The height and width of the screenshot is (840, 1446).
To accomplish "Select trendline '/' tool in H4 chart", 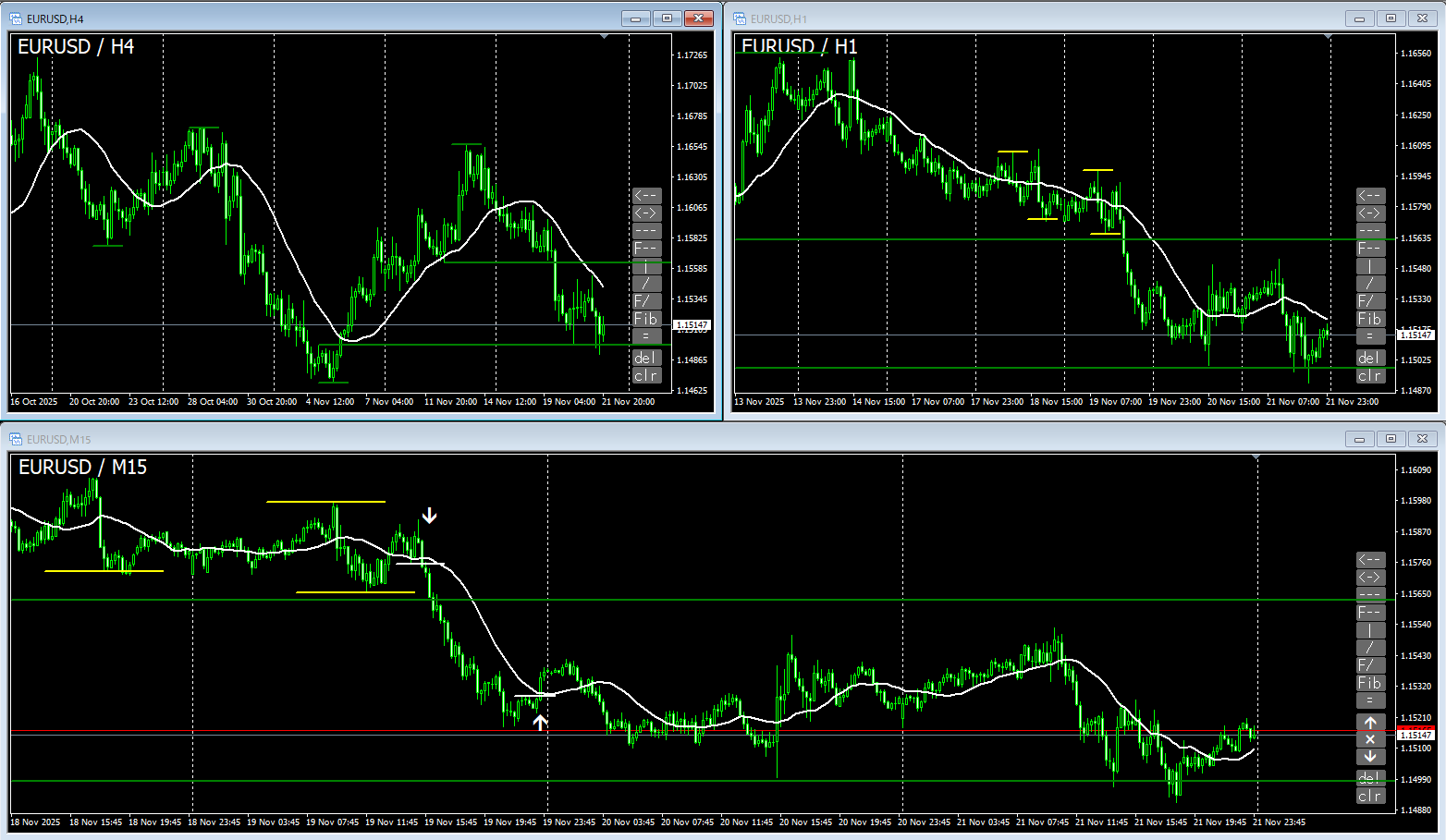I will (x=646, y=284).
